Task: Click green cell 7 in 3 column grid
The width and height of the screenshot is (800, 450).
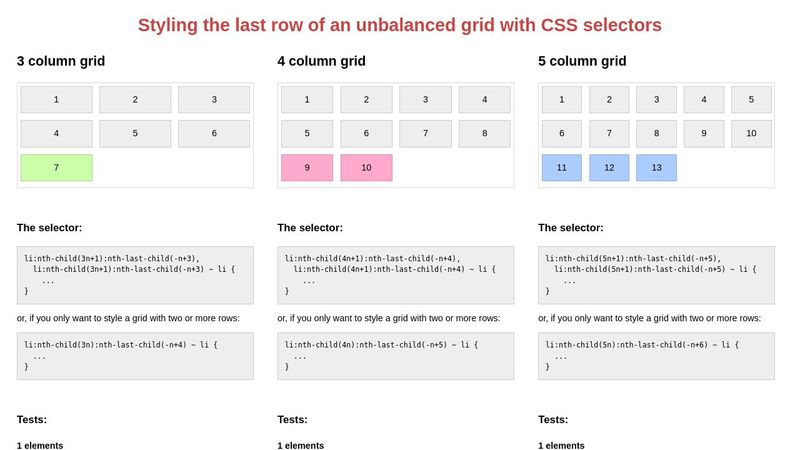Action: click(56, 167)
